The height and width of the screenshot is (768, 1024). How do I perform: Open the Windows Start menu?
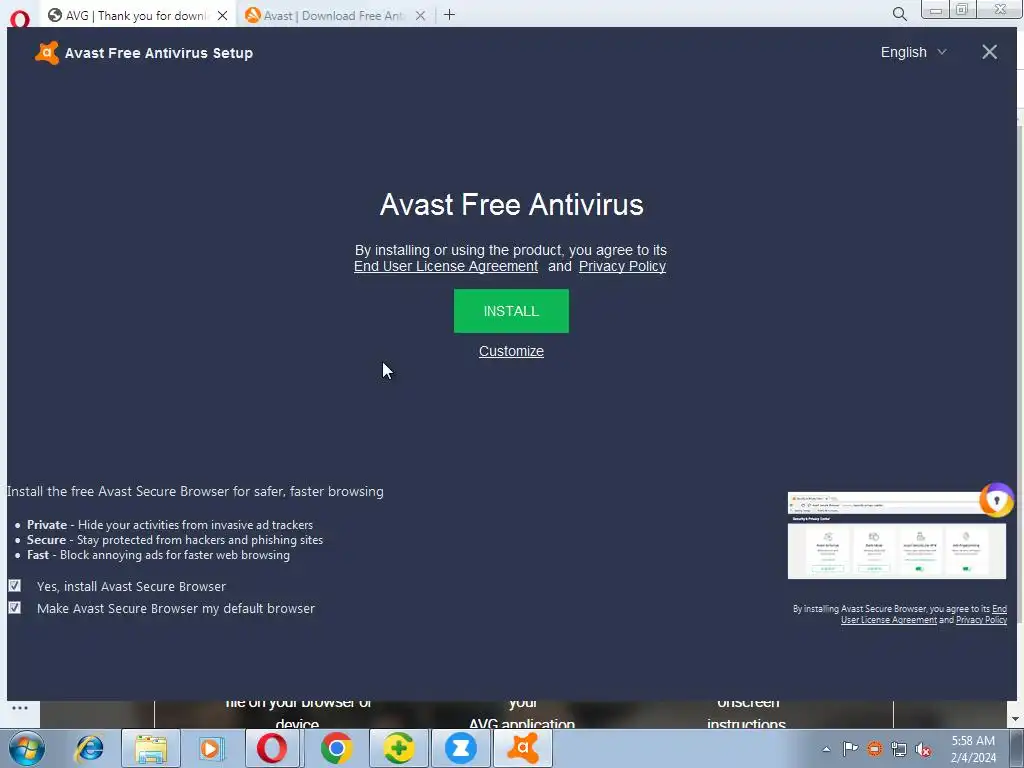click(27, 748)
